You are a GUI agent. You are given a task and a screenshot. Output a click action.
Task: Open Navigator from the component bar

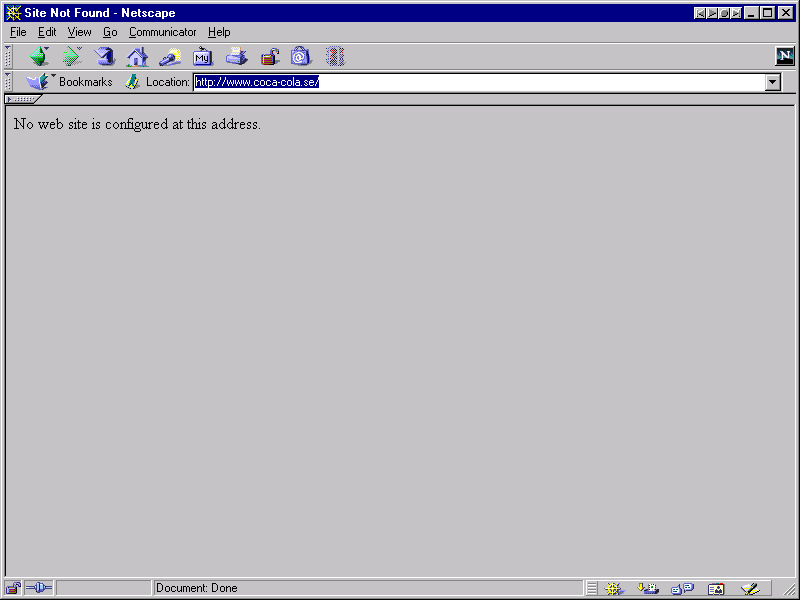pyautogui.click(x=614, y=589)
